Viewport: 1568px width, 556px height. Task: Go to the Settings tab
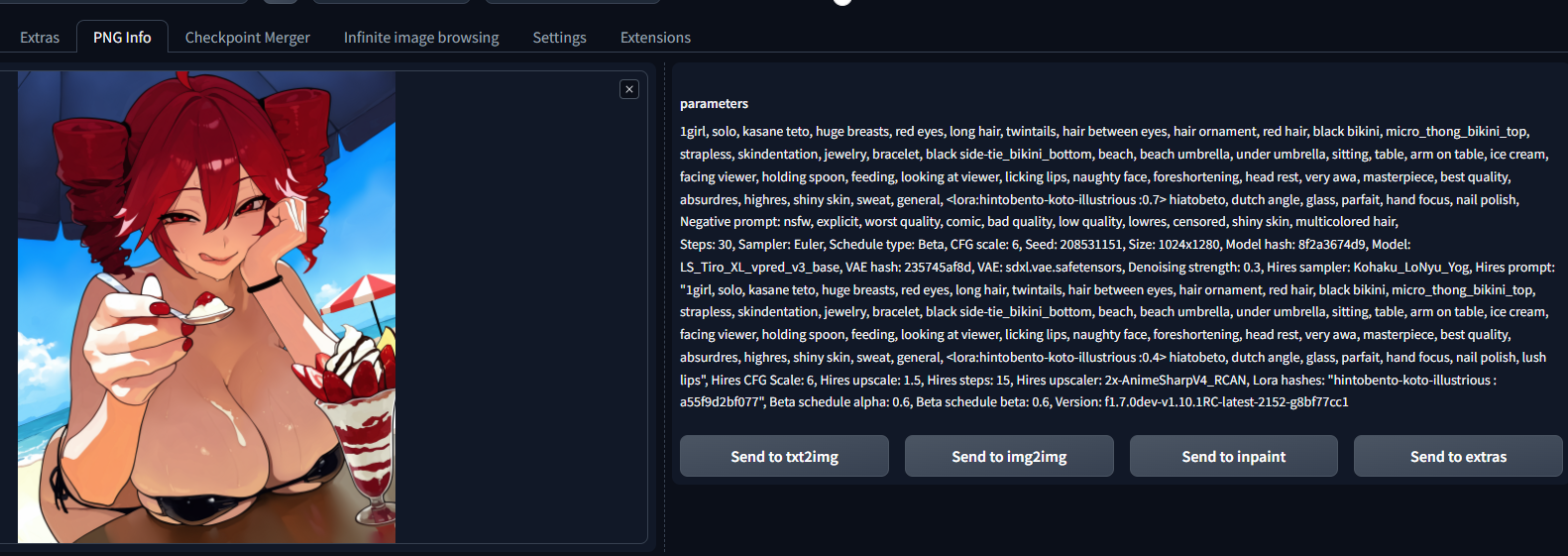tap(560, 38)
